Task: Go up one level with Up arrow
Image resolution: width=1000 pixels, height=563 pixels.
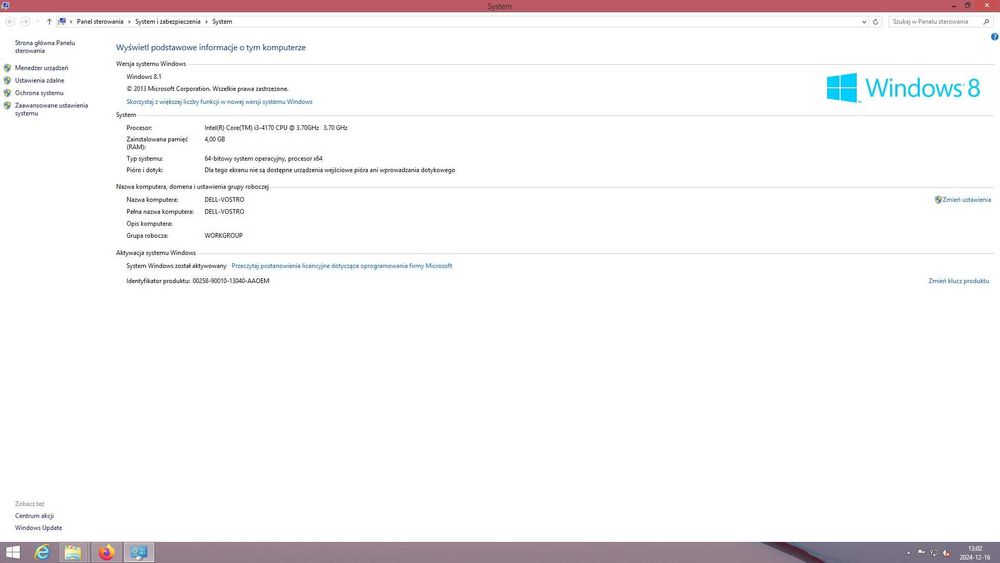Action: tap(49, 22)
